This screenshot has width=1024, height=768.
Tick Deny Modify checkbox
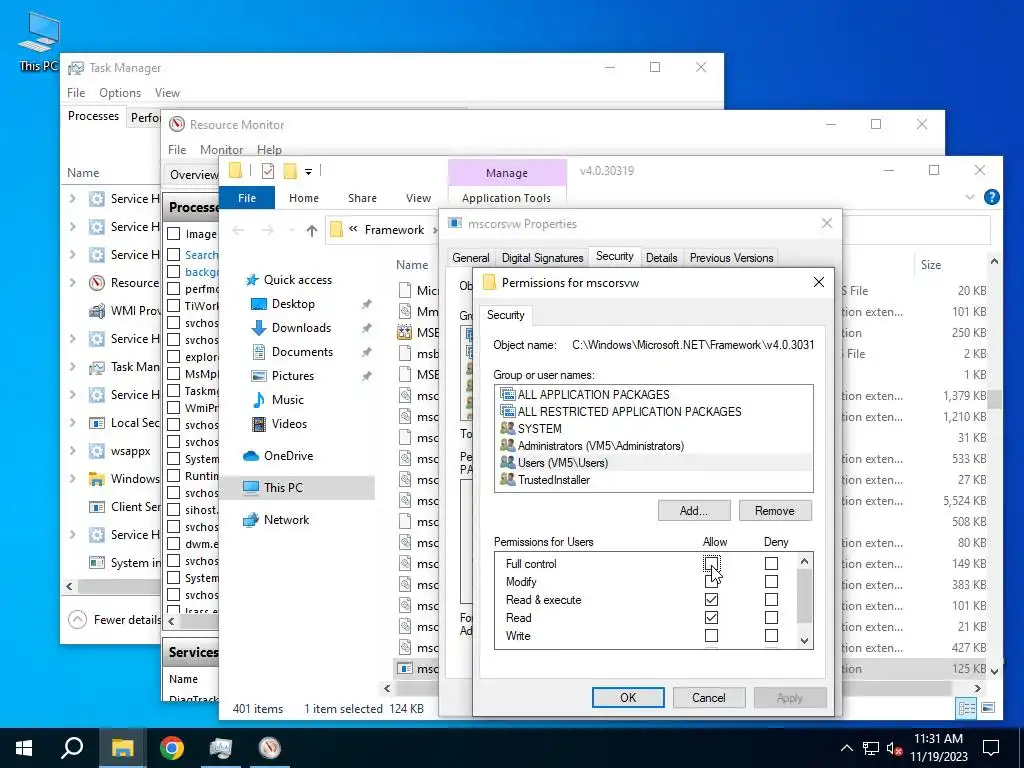click(771, 581)
